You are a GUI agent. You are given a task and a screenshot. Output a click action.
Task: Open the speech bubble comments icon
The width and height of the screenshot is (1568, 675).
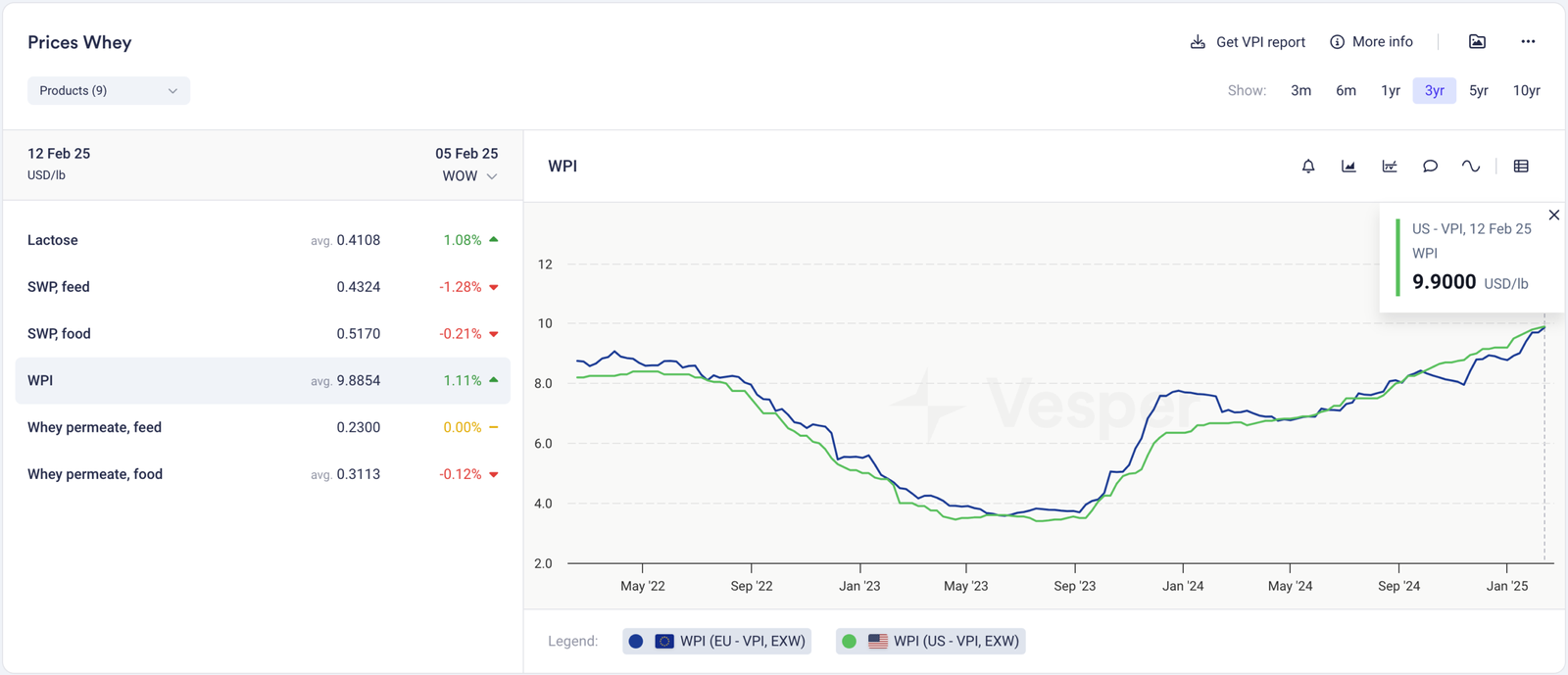pyautogui.click(x=1430, y=167)
